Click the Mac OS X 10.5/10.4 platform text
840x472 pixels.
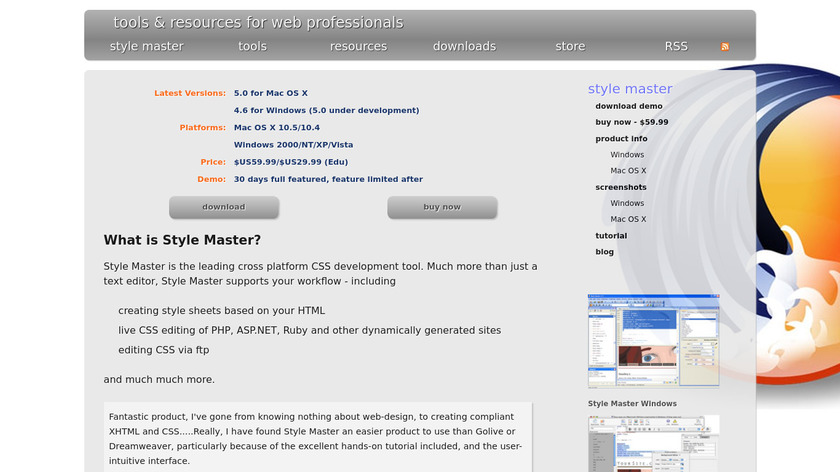(x=276, y=128)
